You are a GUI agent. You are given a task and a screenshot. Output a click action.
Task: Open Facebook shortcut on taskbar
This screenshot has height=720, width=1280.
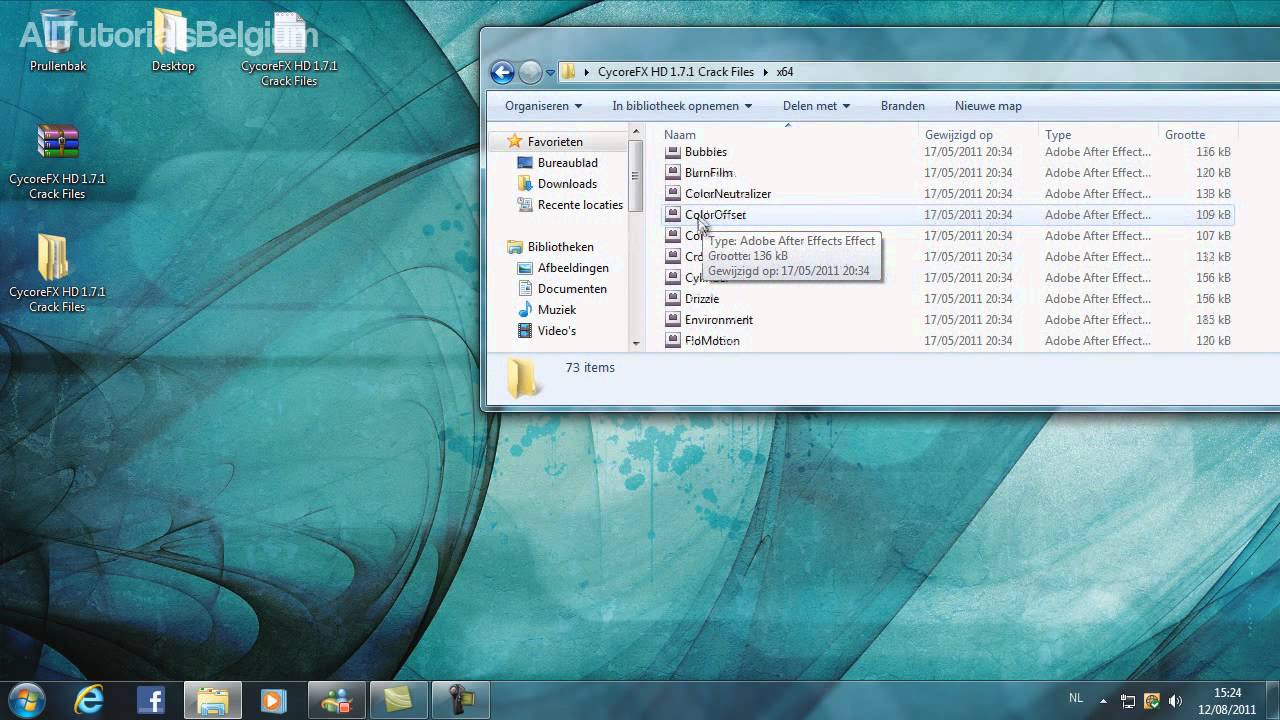151,700
